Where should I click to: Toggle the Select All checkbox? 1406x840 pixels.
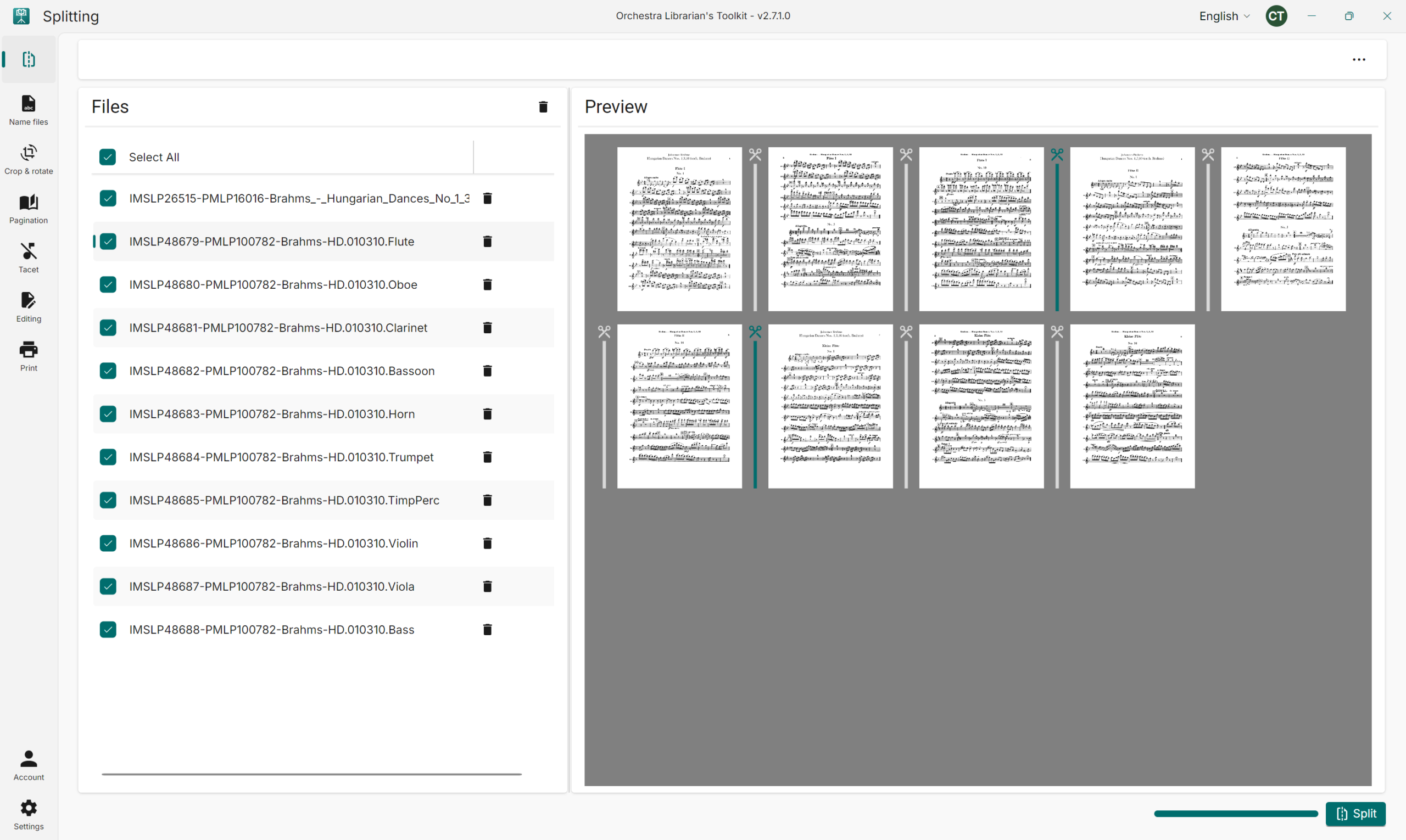108,157
